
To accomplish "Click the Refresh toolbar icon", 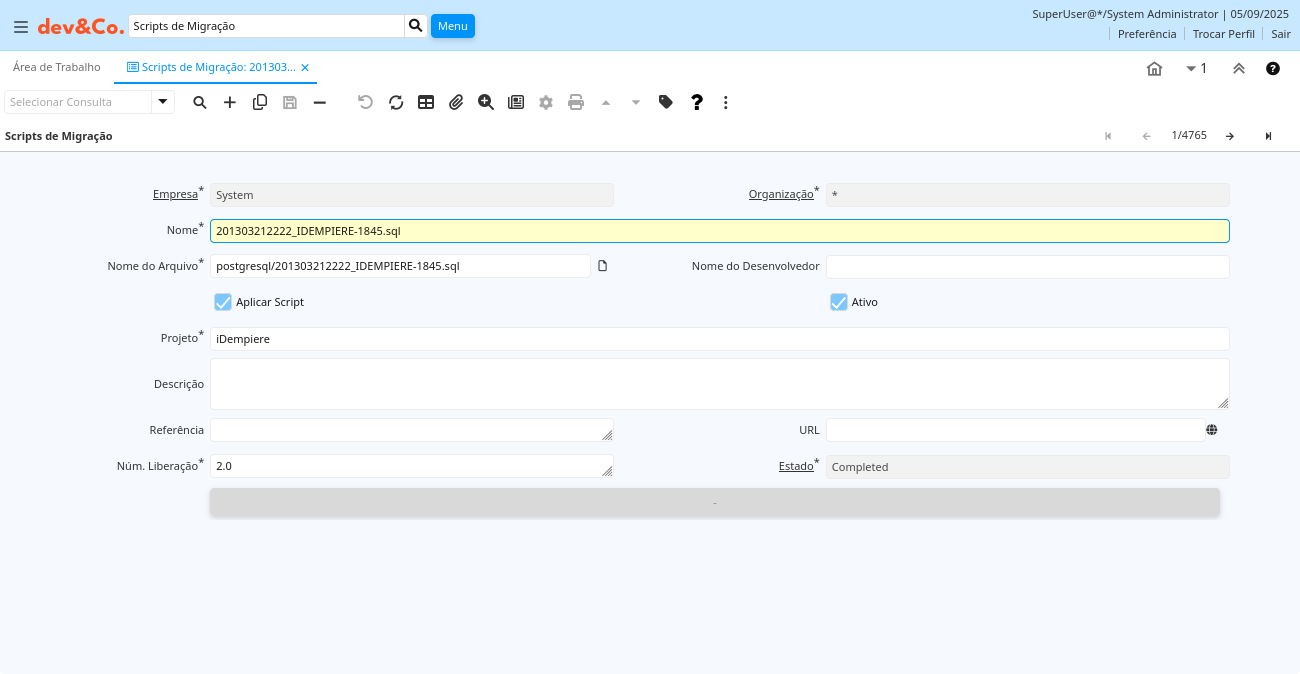I will coord(396,102).
